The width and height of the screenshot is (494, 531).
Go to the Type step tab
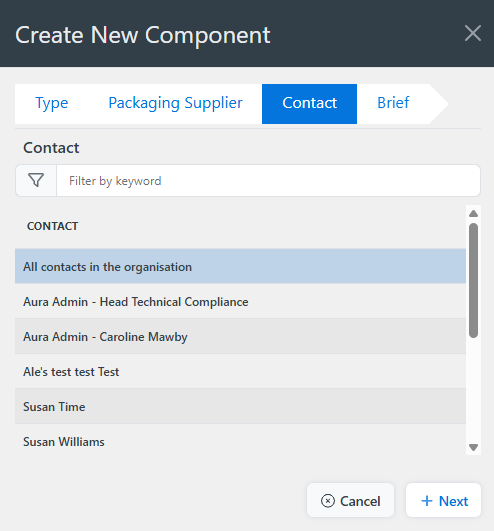point(52,103)
